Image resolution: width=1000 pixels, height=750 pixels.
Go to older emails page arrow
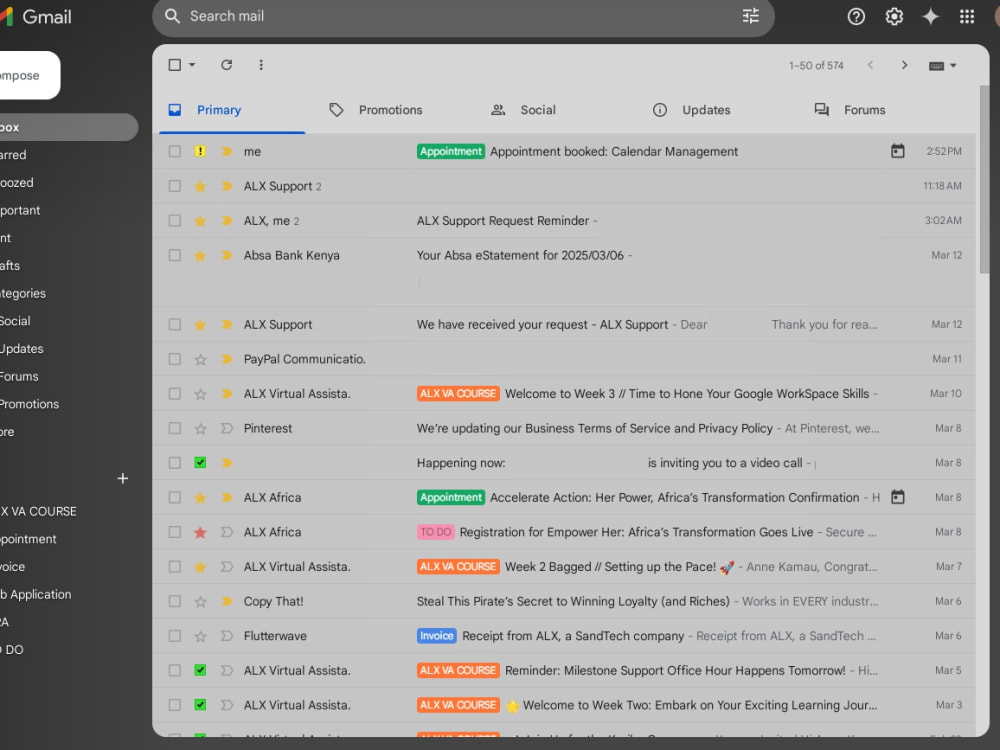click(904, 65)
